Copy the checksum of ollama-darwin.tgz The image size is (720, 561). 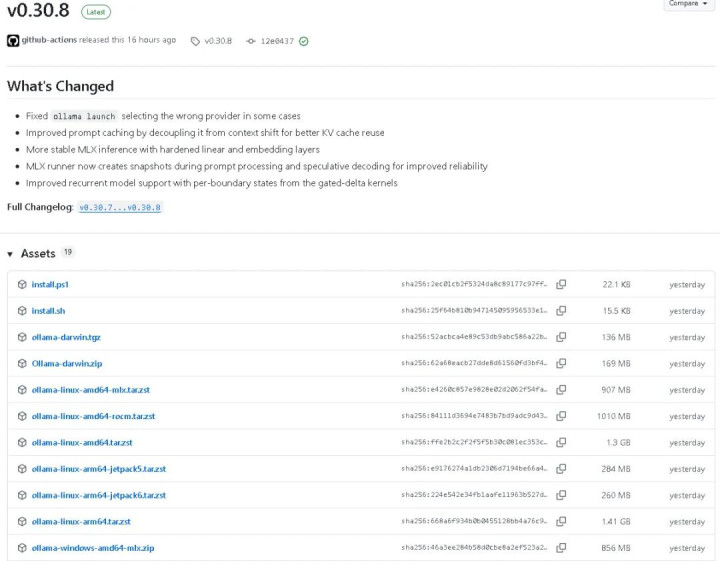point(561,337)
